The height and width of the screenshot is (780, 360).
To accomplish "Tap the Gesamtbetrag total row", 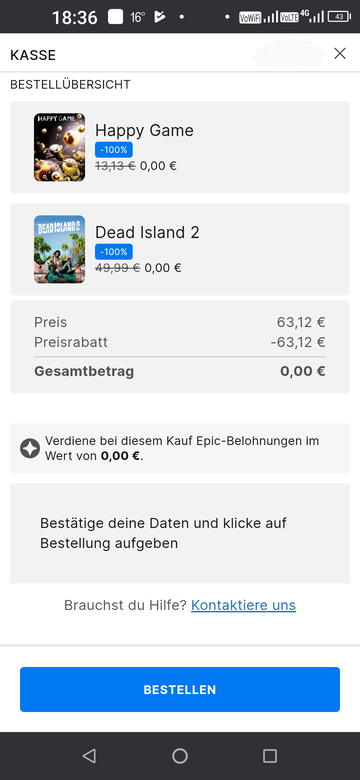I will 180,372.
